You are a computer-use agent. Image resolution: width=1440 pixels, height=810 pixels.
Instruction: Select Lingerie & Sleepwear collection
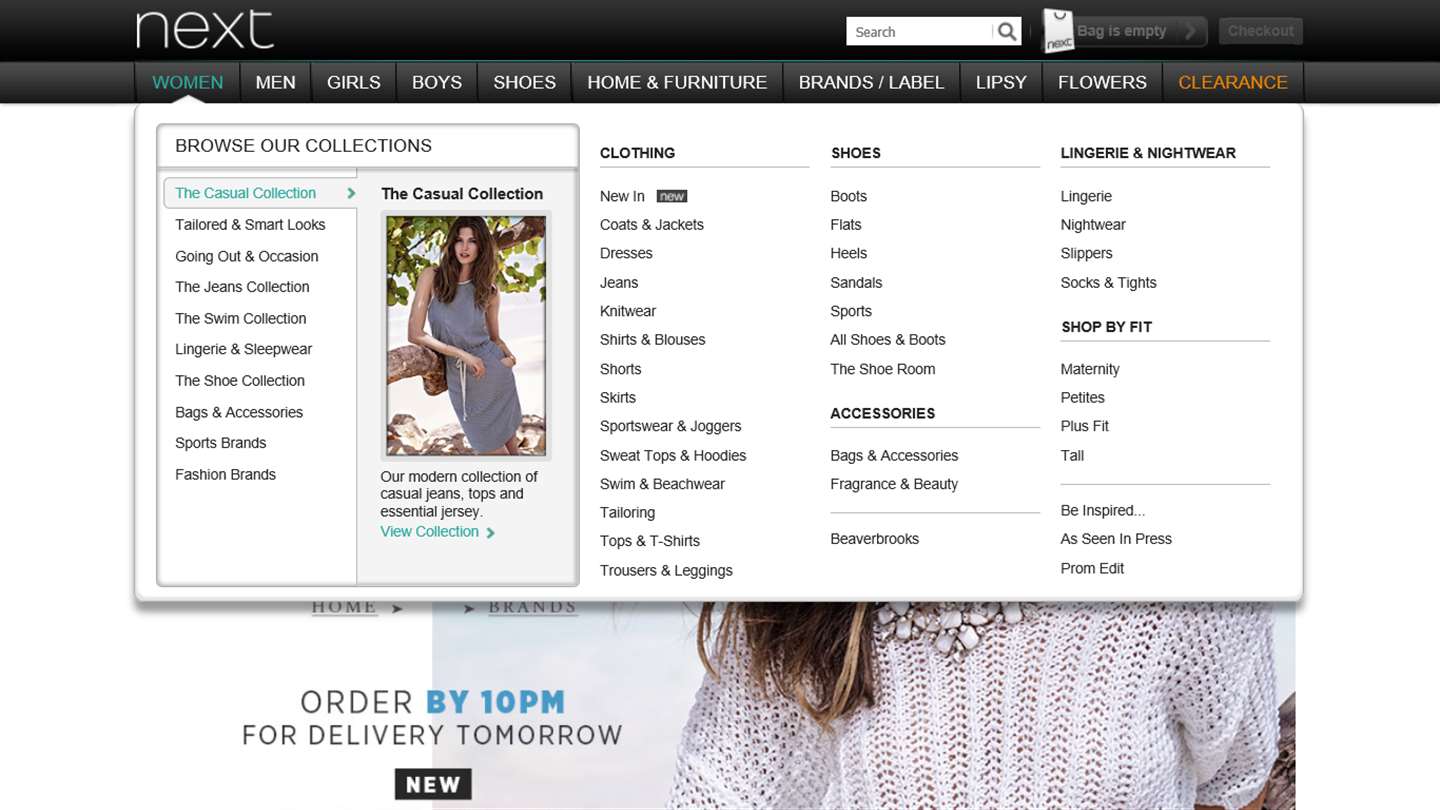[x=244, y=349]
